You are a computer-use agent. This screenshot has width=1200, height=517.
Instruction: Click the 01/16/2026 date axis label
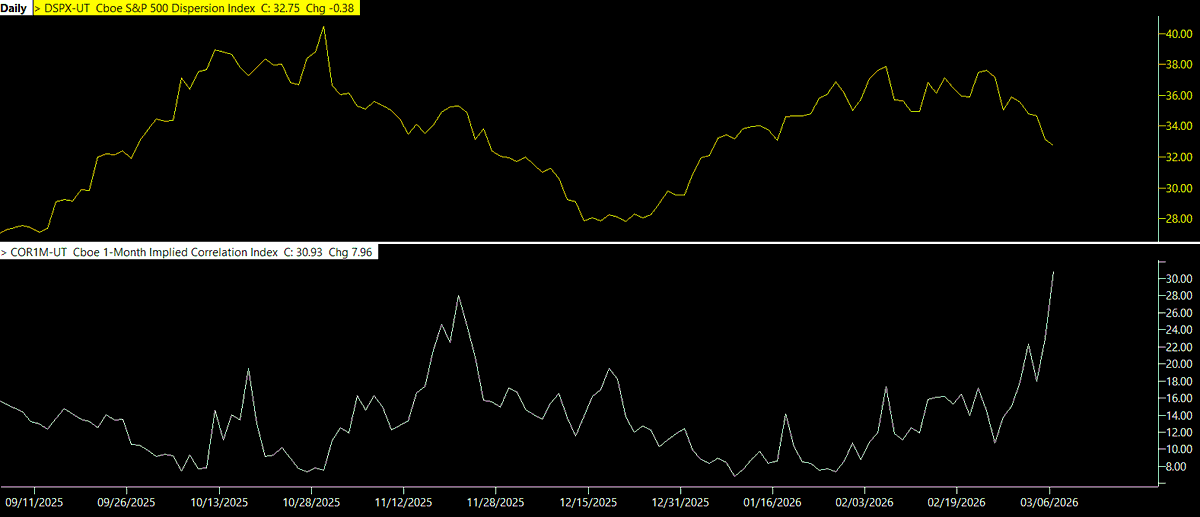772,502
